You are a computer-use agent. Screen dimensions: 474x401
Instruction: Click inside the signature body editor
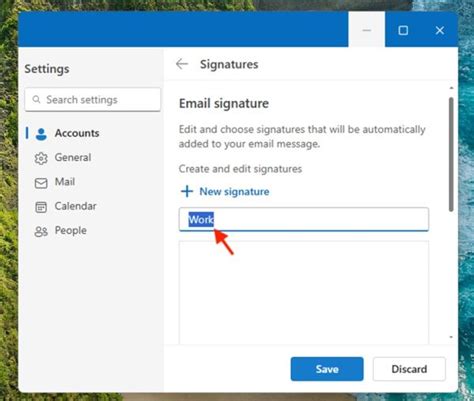pyautogui.click(x=304, y=293)
